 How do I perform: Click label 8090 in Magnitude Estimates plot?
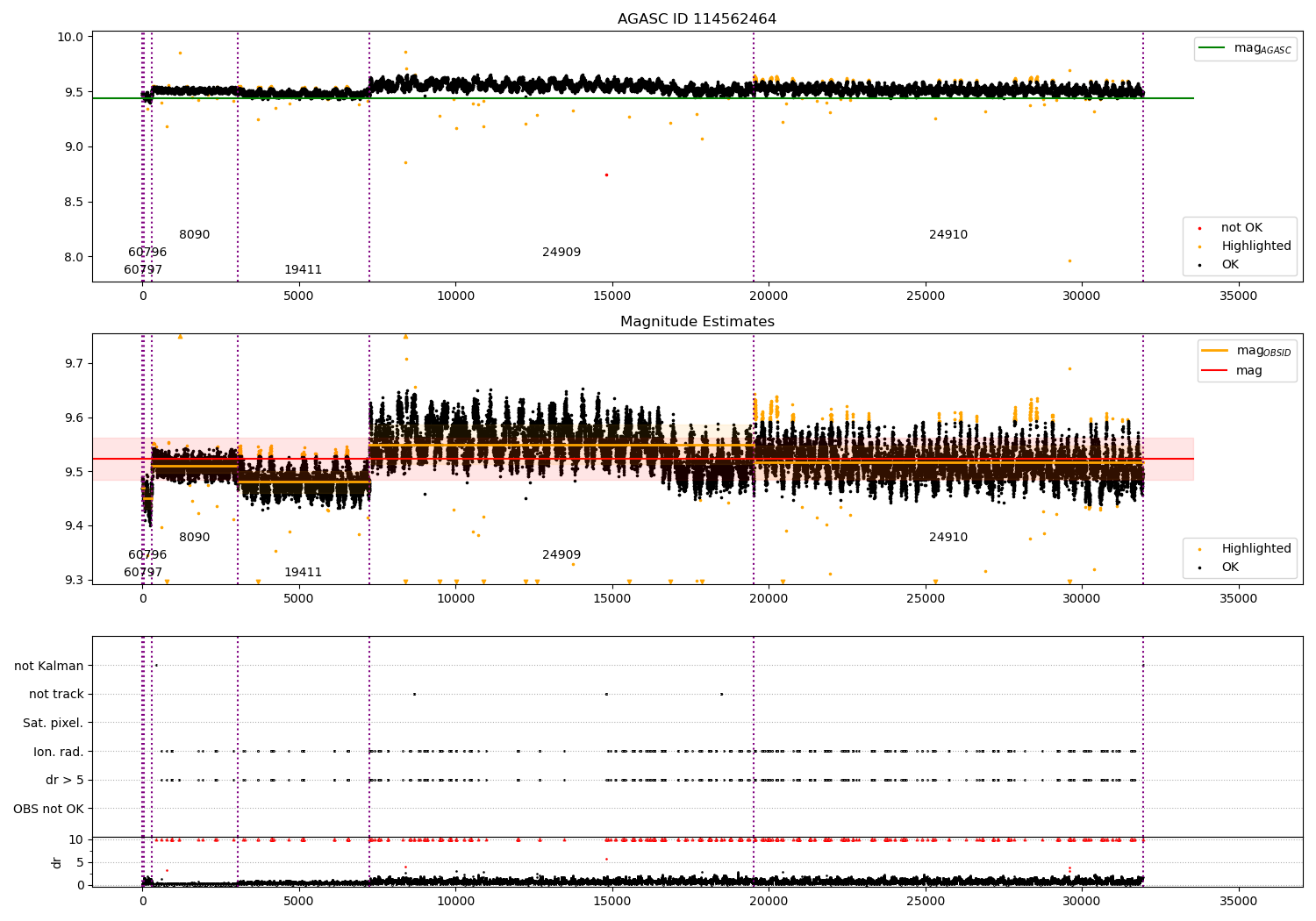(195, 538)
